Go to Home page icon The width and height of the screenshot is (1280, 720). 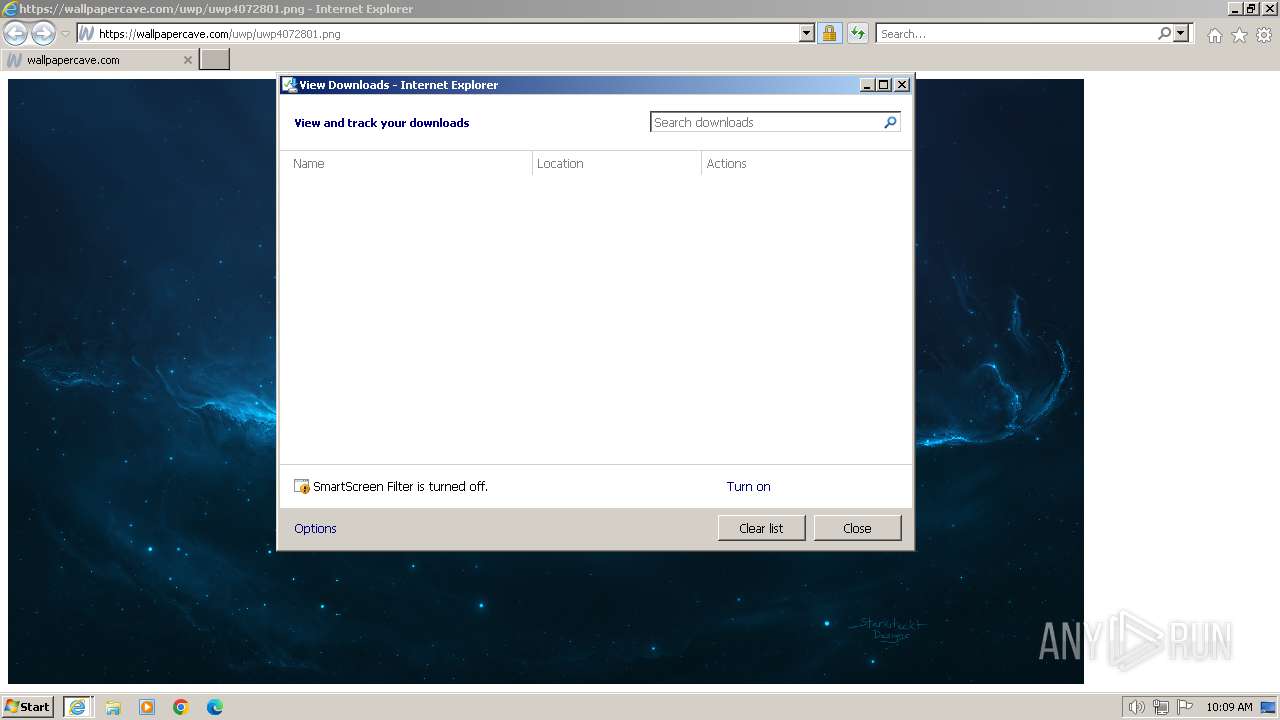click(x=1214, y=35)
